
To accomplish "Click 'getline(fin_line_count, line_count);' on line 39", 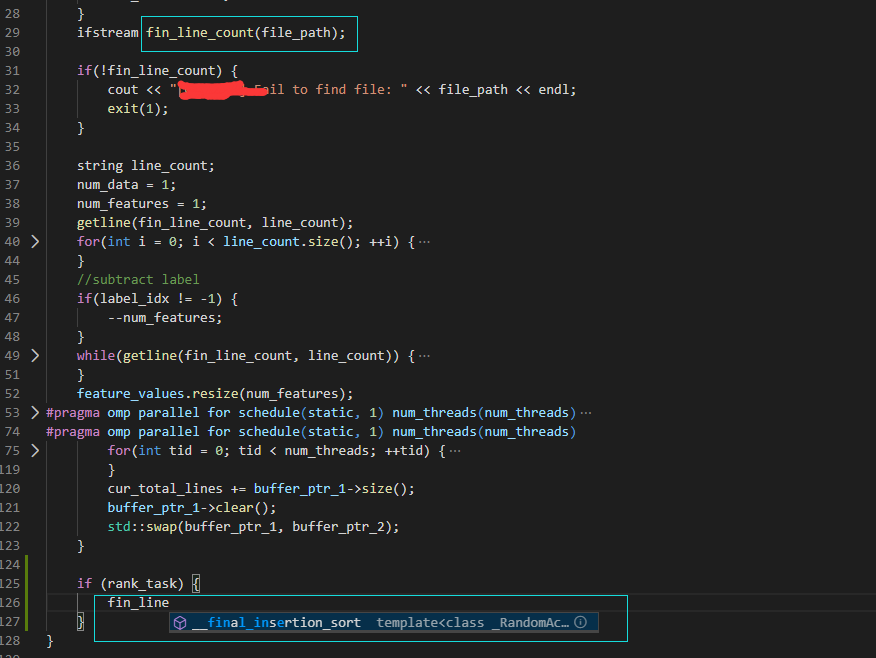I will (x=215, y=223).
